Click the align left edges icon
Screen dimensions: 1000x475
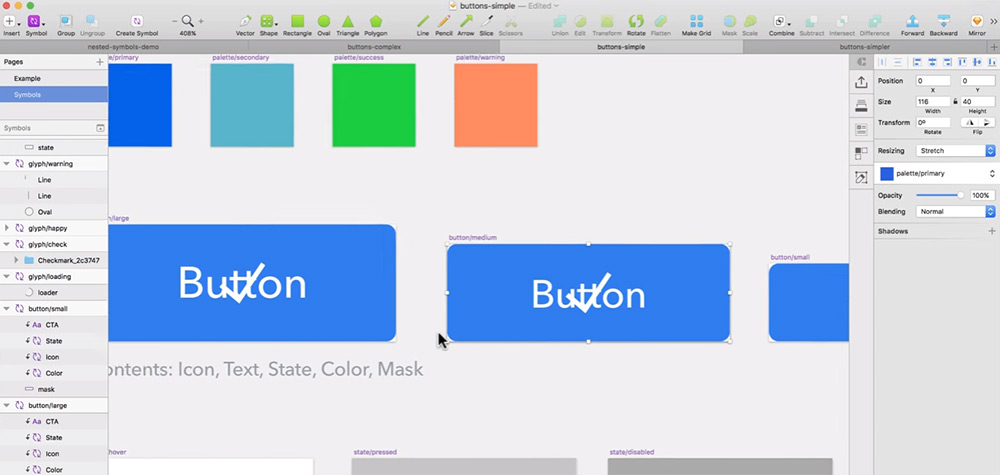click(917, 62)
